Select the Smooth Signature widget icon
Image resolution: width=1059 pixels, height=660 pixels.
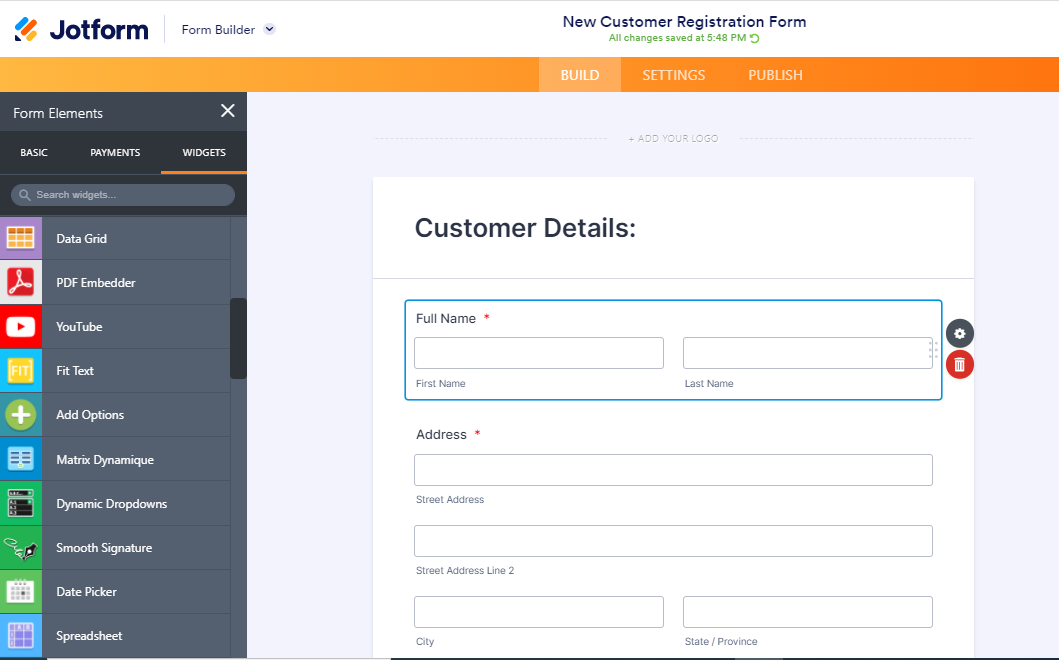click(x=21, y=548)
